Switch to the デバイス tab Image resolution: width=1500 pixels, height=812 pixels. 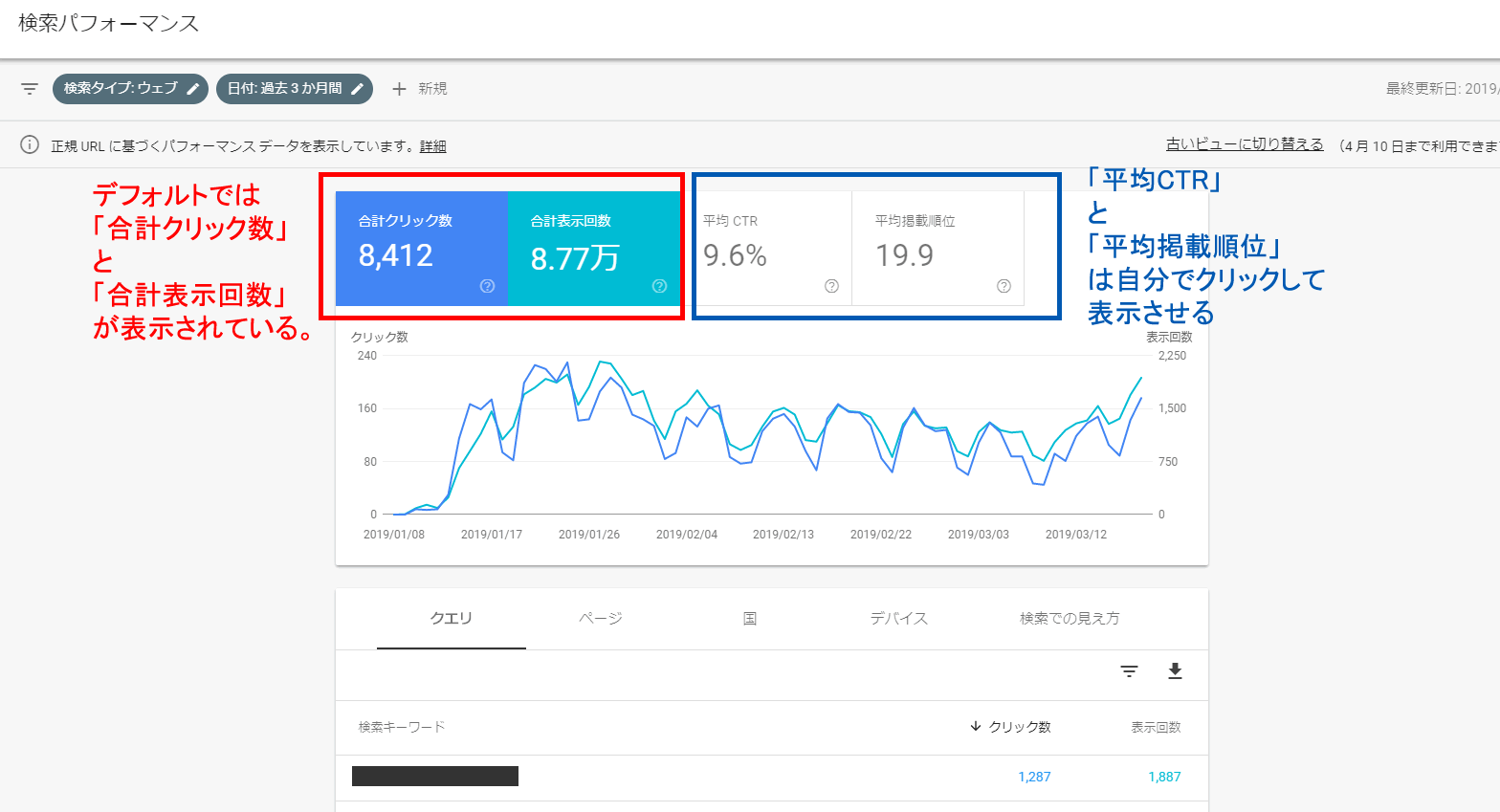point(898,619)
